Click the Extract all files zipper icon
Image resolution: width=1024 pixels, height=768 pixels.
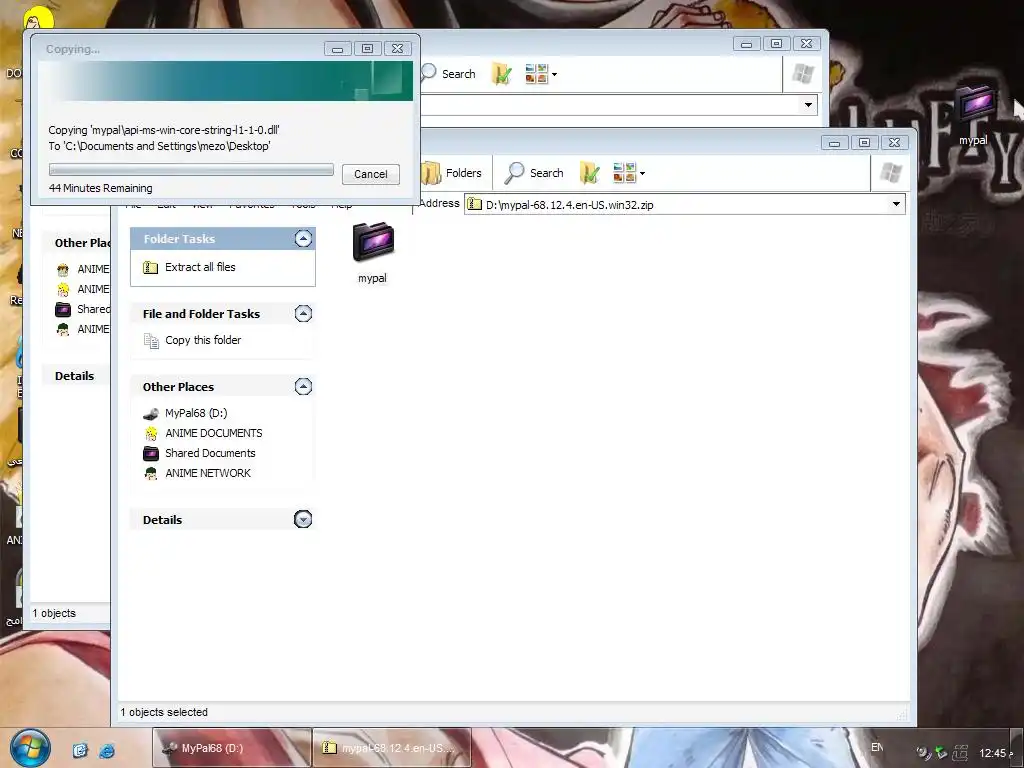(150, 267)
